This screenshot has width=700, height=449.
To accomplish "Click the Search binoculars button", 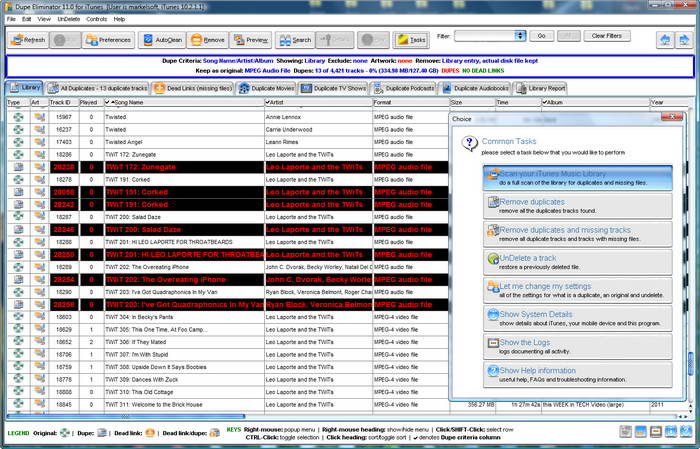I will 295,40.
